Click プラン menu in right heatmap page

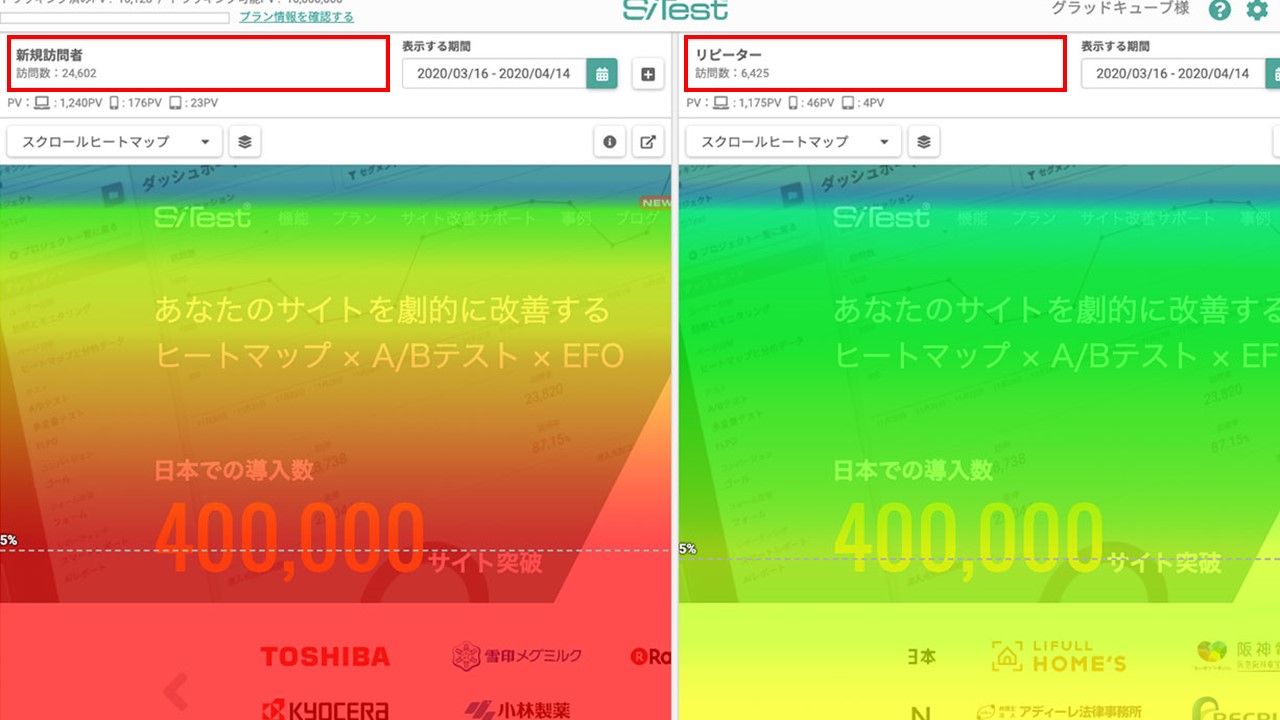[1033, 217]
